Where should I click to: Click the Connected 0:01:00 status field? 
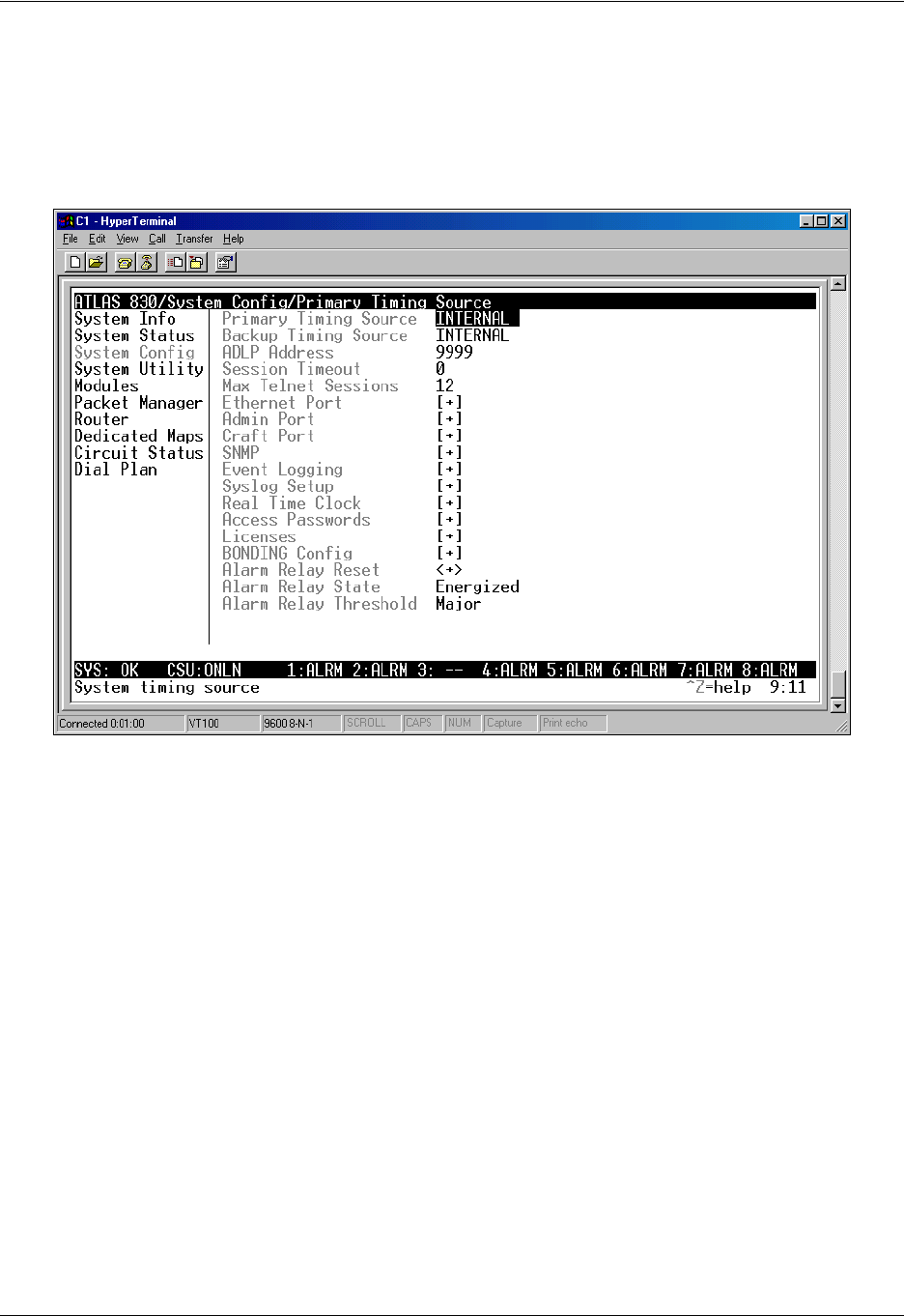[120, 723]
